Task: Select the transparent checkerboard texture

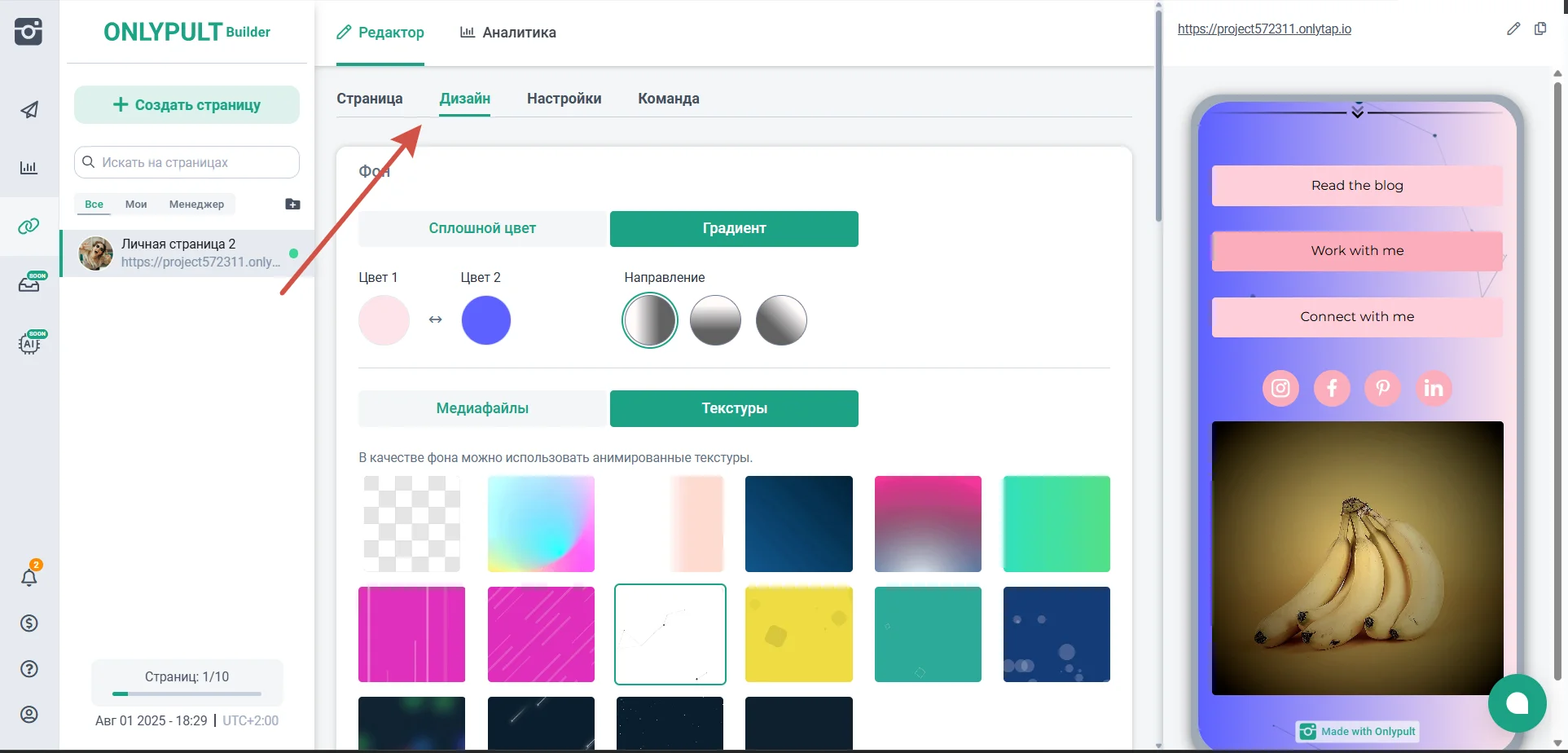Action: tap(412, 524)
